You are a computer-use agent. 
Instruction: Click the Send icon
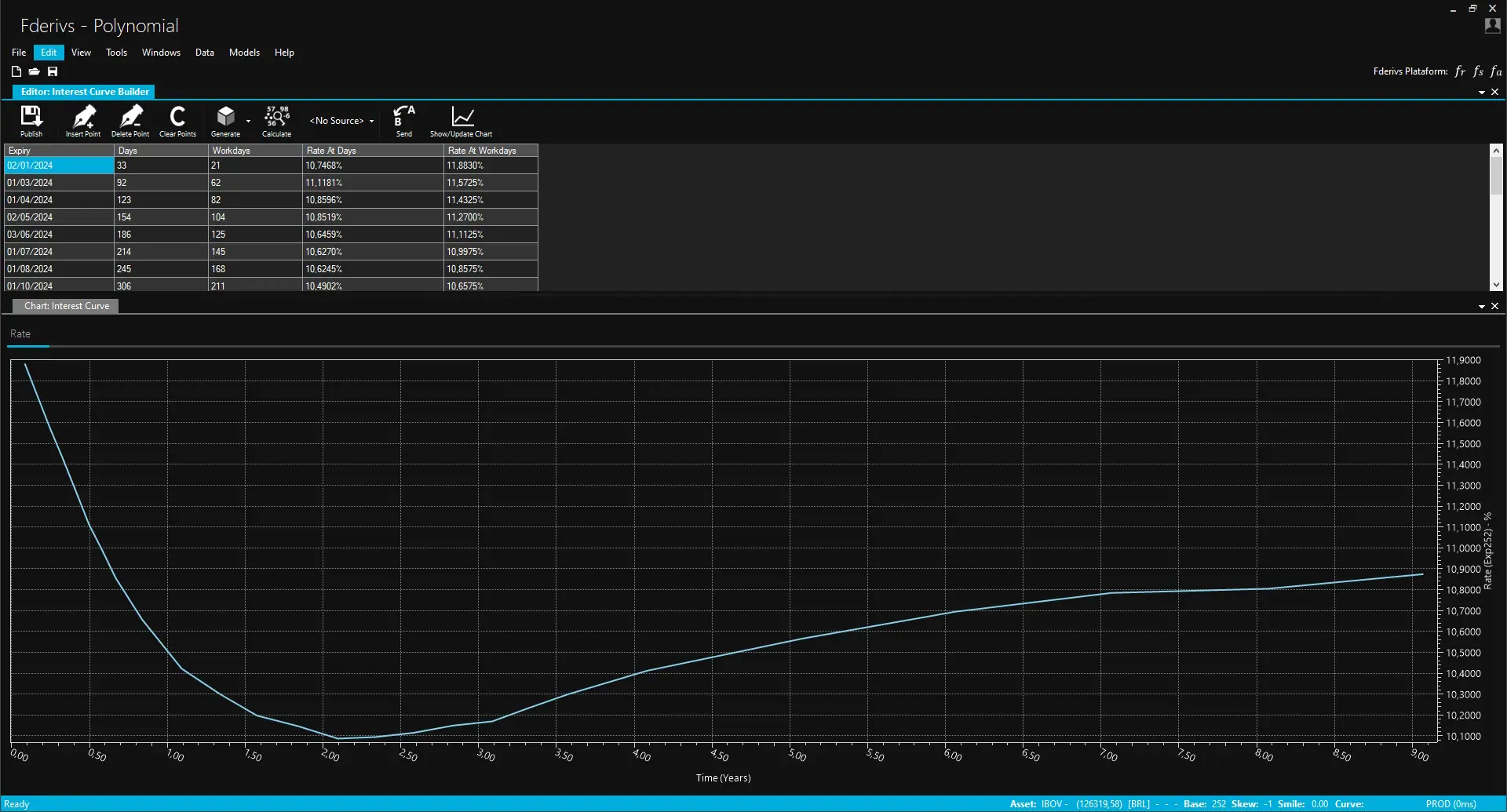coord(403,120)
